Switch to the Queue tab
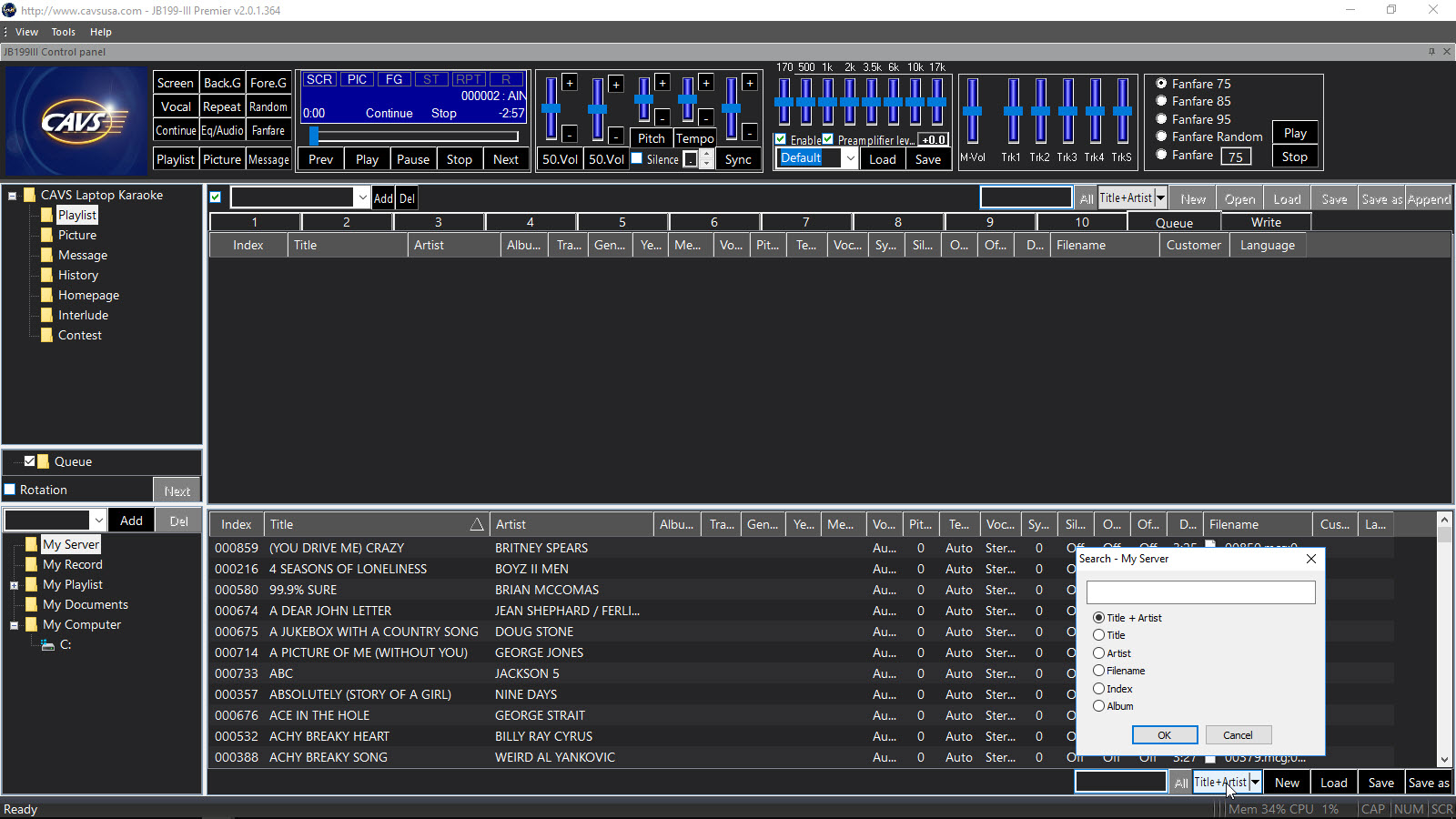Image resolution: width=1456 pixels, height=819 pixels. [x=1174, y=222]
